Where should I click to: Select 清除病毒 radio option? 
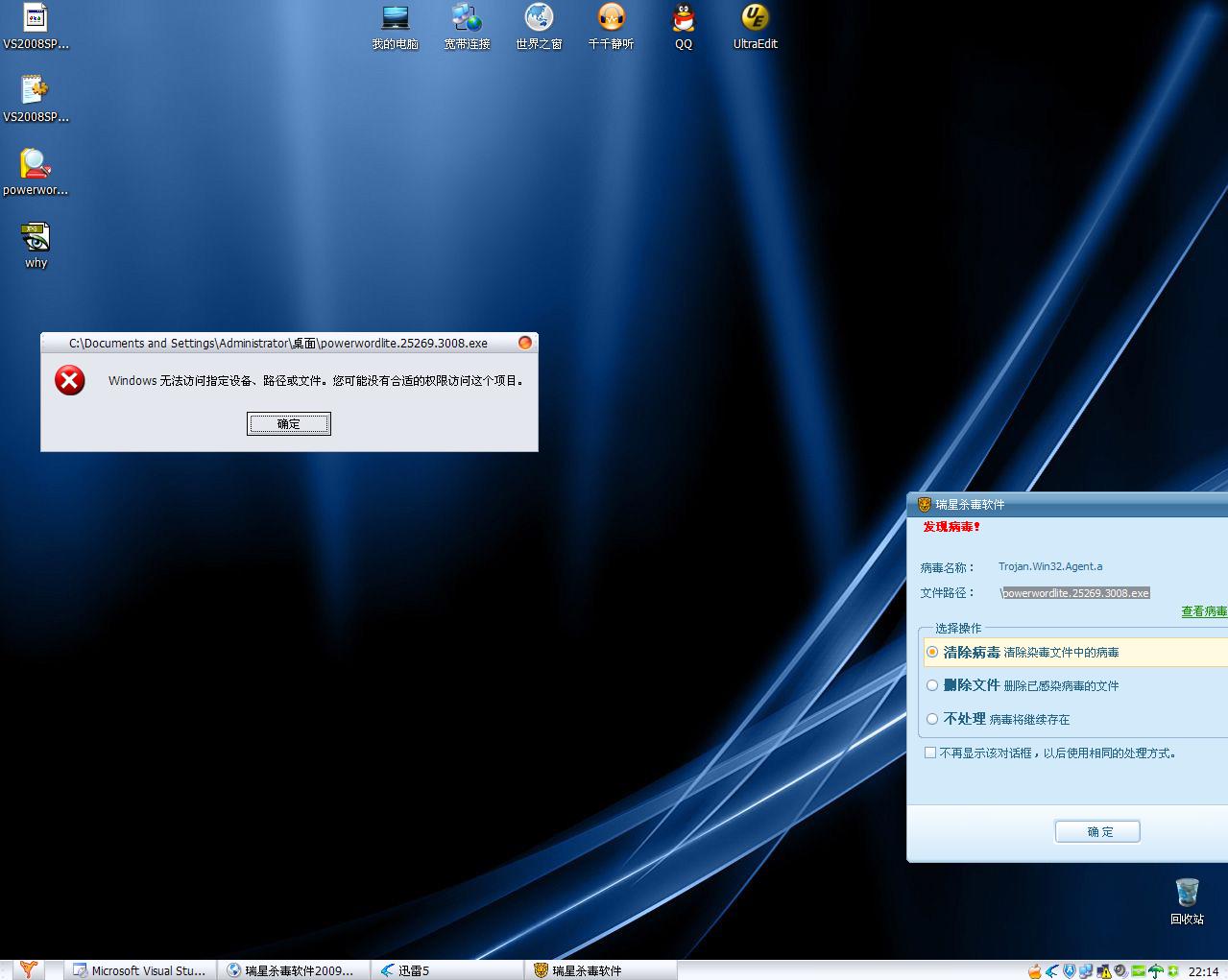point(932,653)
